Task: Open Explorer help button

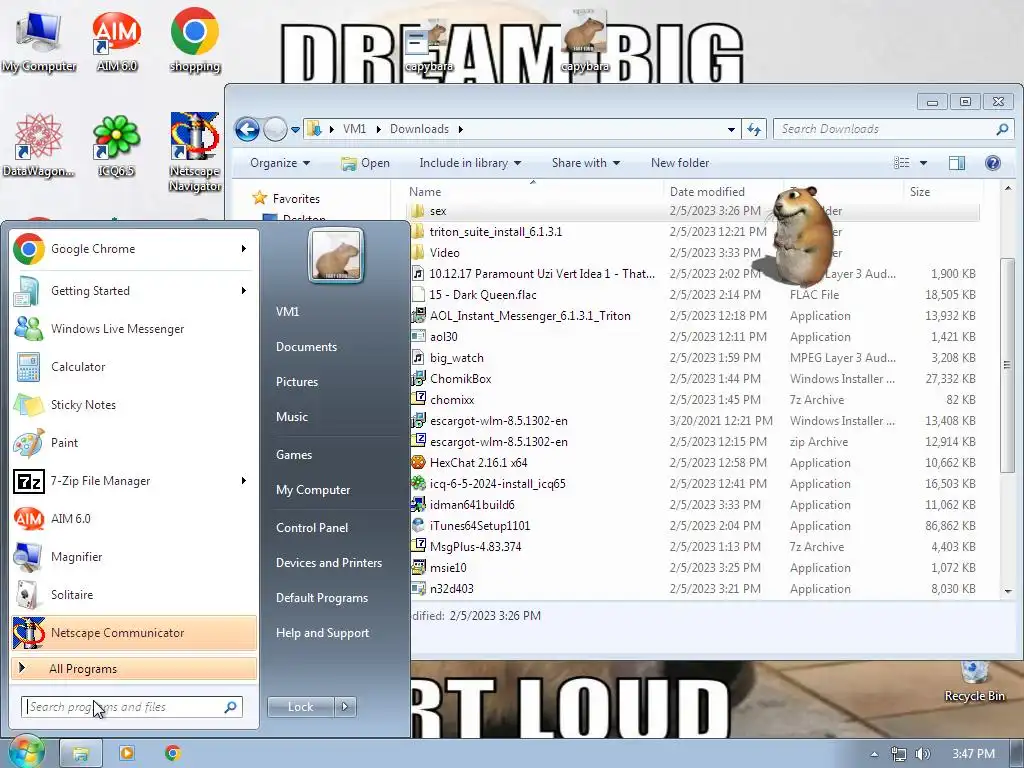Action: [x=993, y=163]
